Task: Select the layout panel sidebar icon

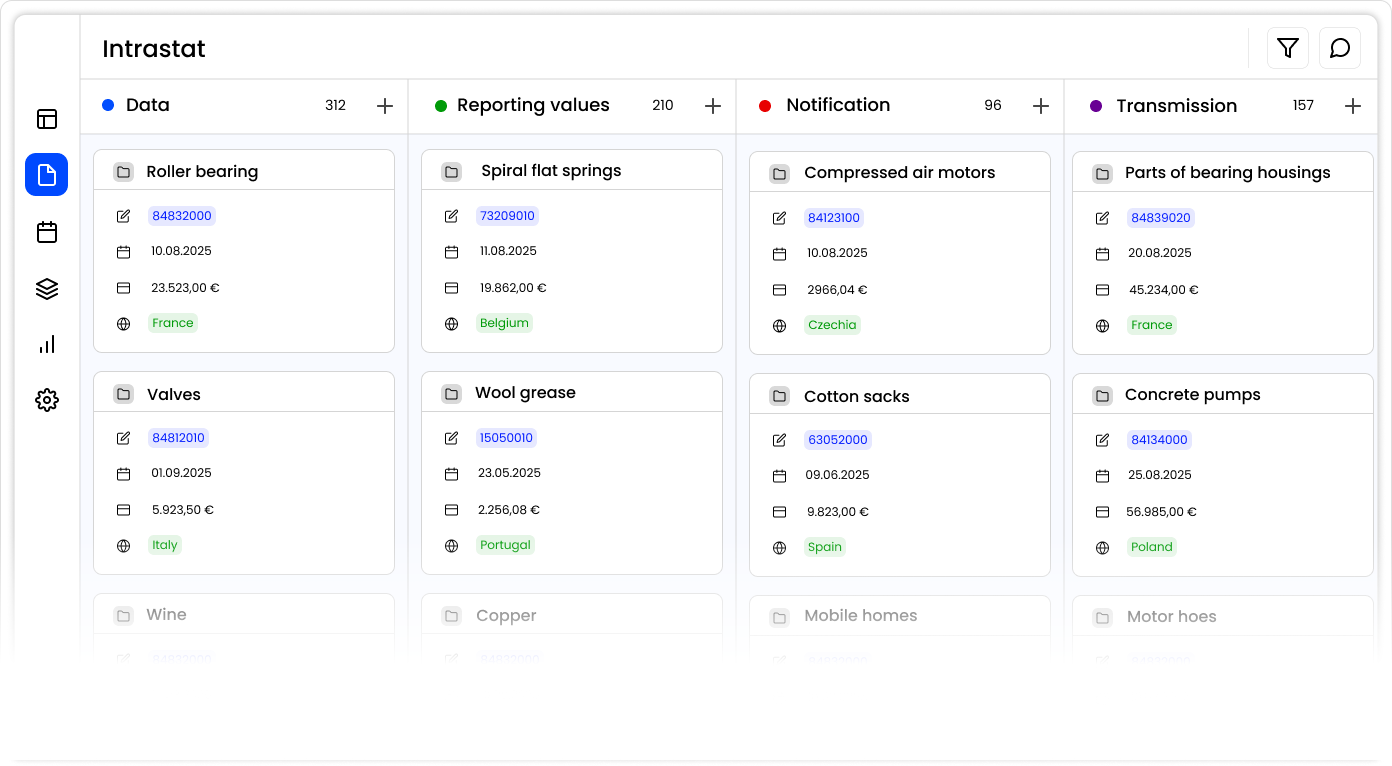Action: [47, 119]
